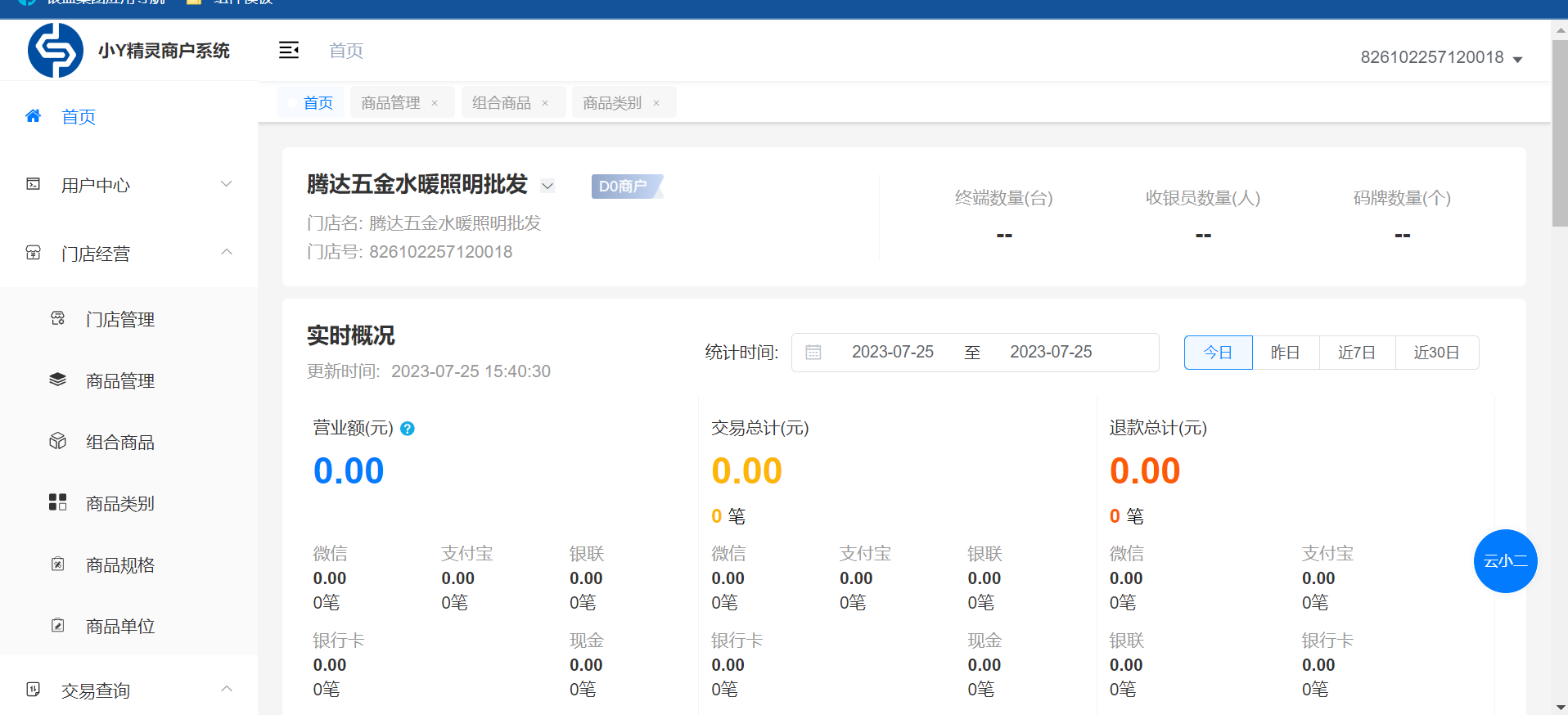
Task: Open 门店管理 in the sidebar
Action: pos(128,319)
